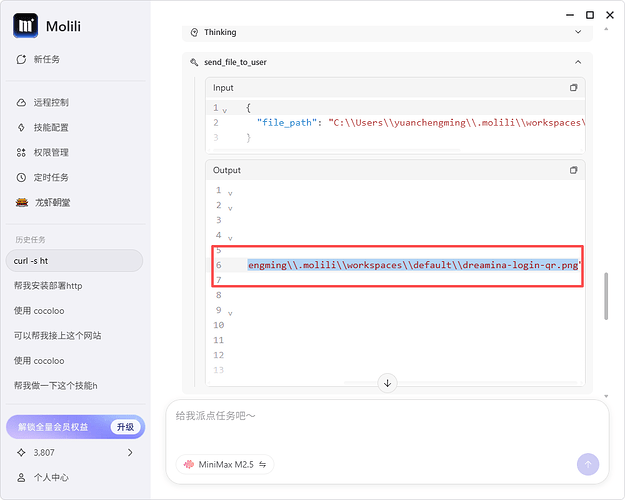Copy the Output code block
This screenshot has height=500, width=625.
[x=573, y=171]
